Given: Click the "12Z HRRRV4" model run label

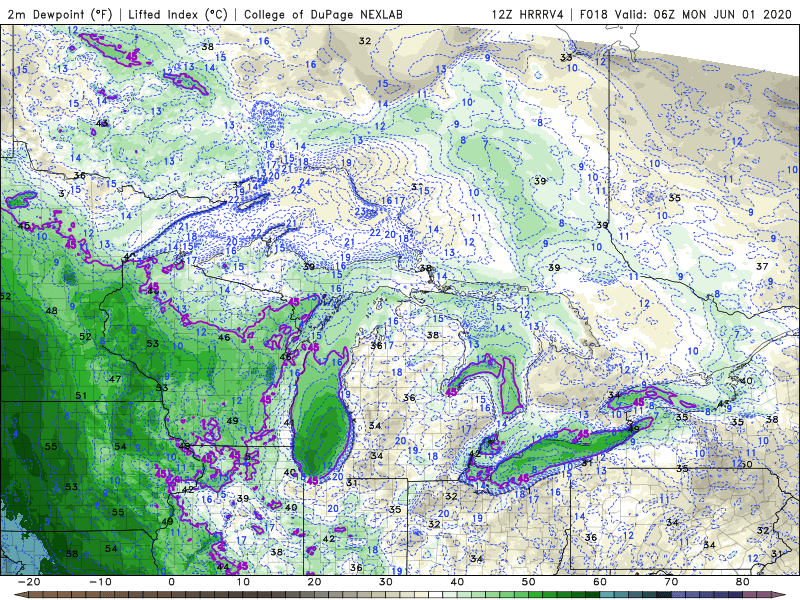Looking at the screenshot, I should 528,14.
